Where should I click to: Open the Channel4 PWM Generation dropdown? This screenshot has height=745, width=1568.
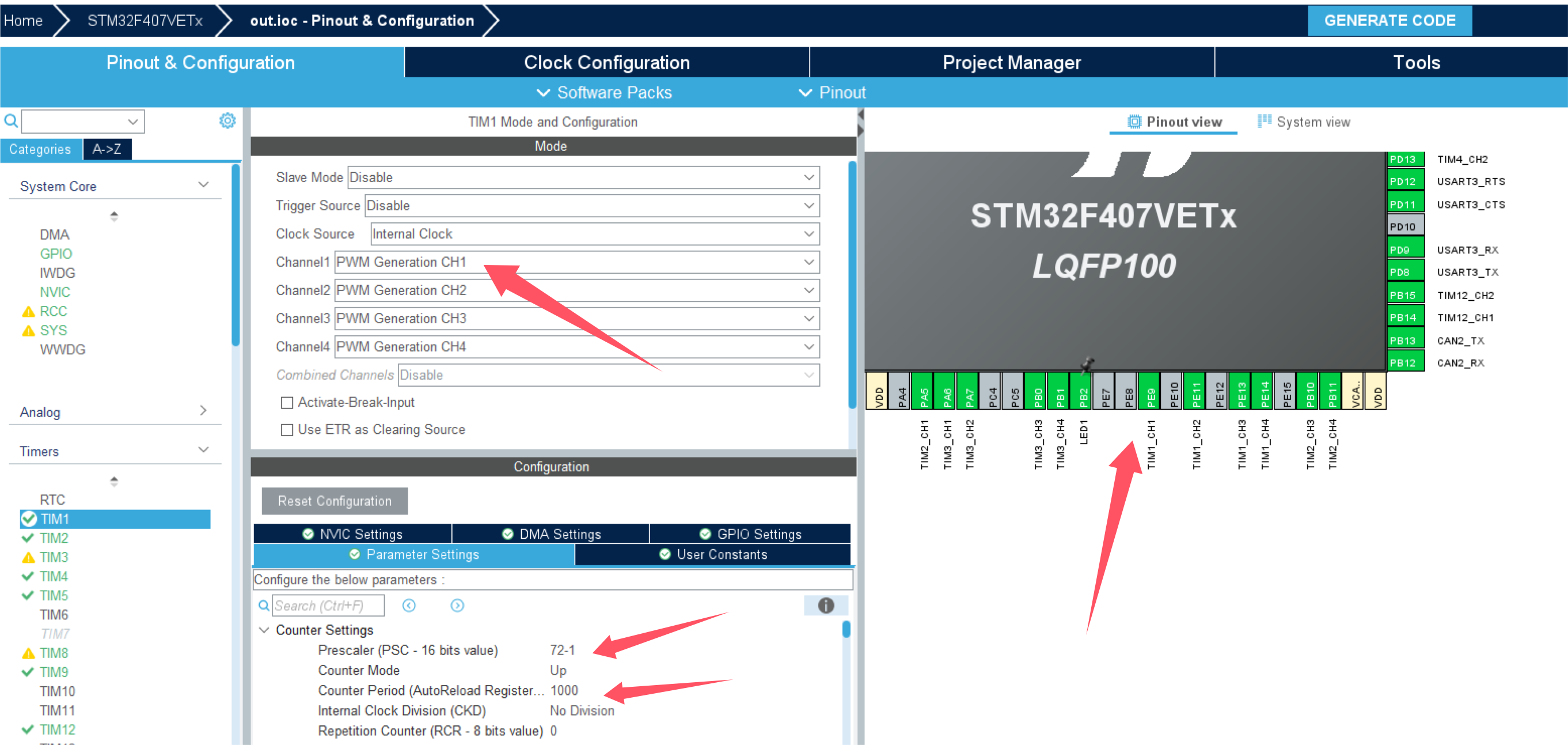(577, 347)
